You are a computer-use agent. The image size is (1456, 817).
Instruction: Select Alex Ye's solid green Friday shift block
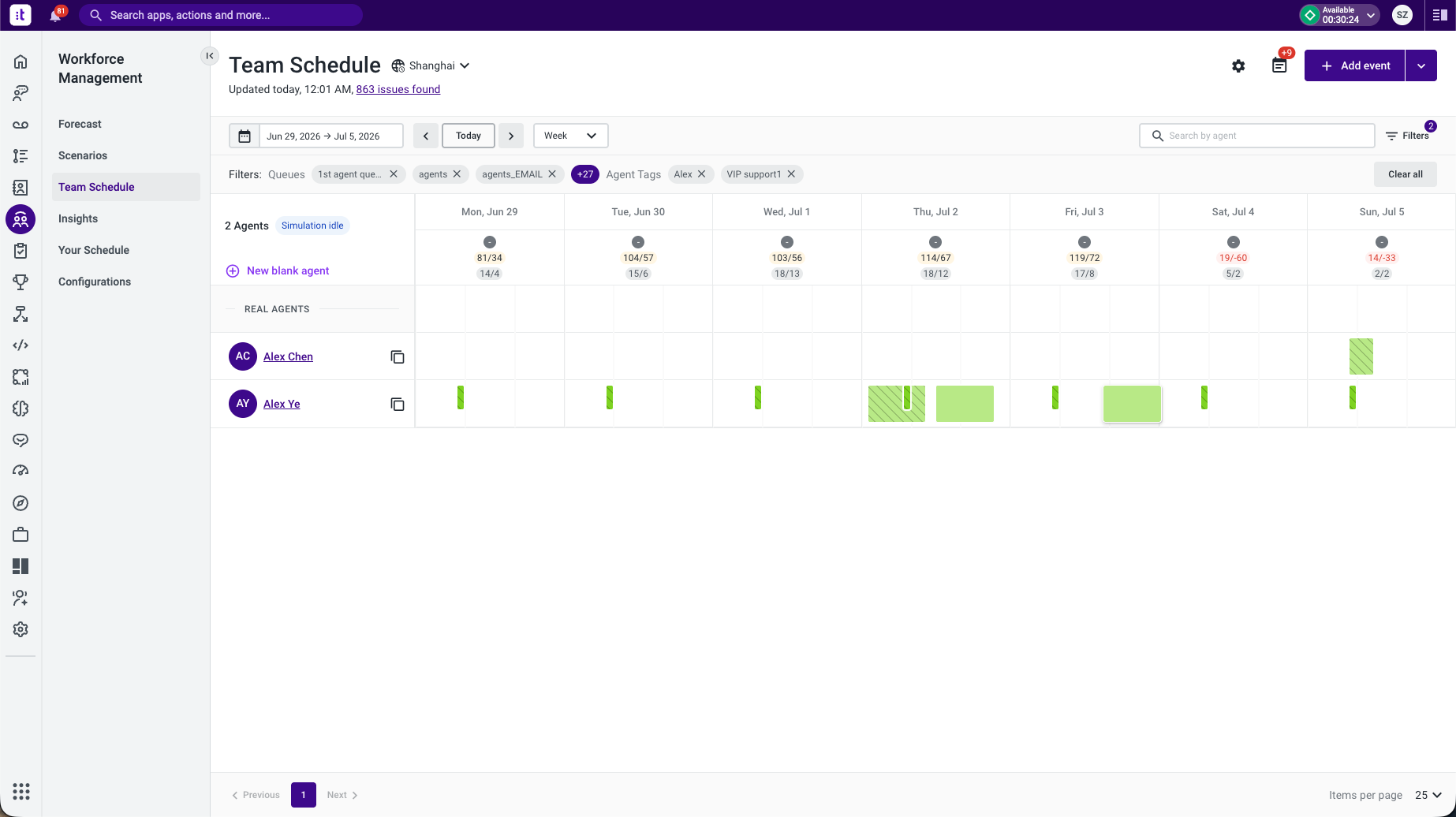(1132, 404)
